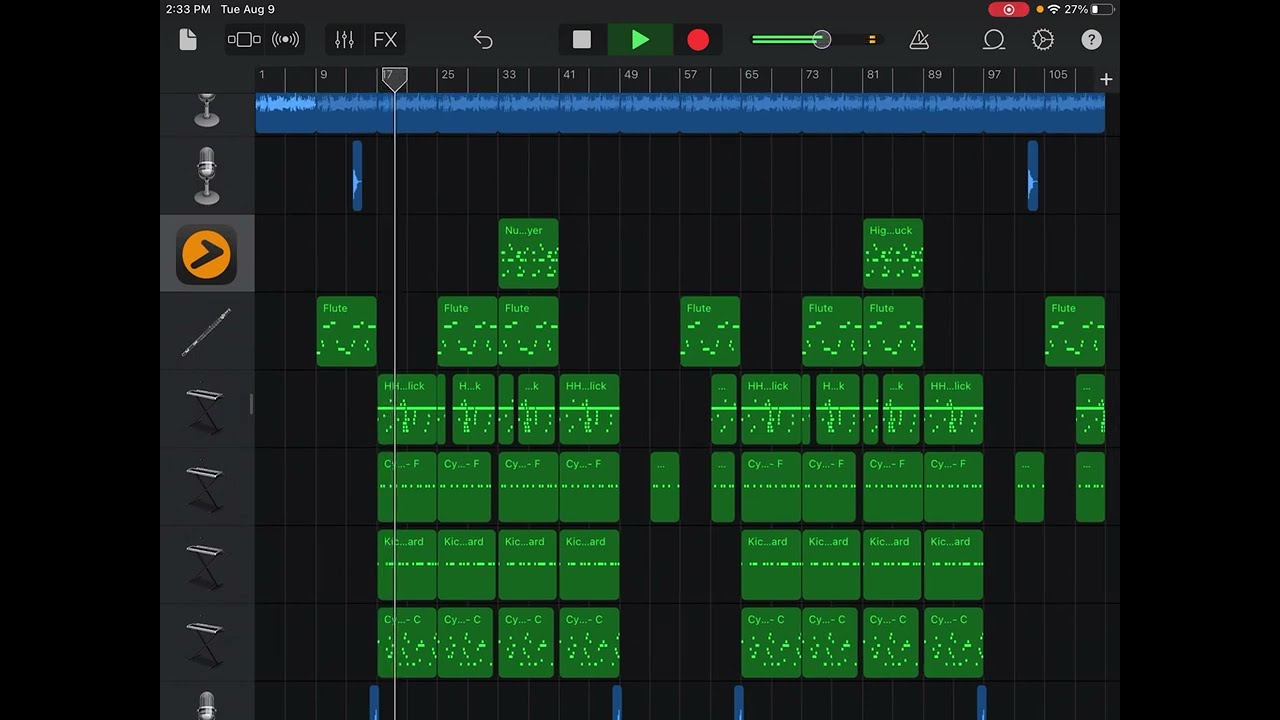The height and width of the screenshot is (720, 1280).
Task: Tap bar 81 on the timeline ruler
Action: point(873,75)
